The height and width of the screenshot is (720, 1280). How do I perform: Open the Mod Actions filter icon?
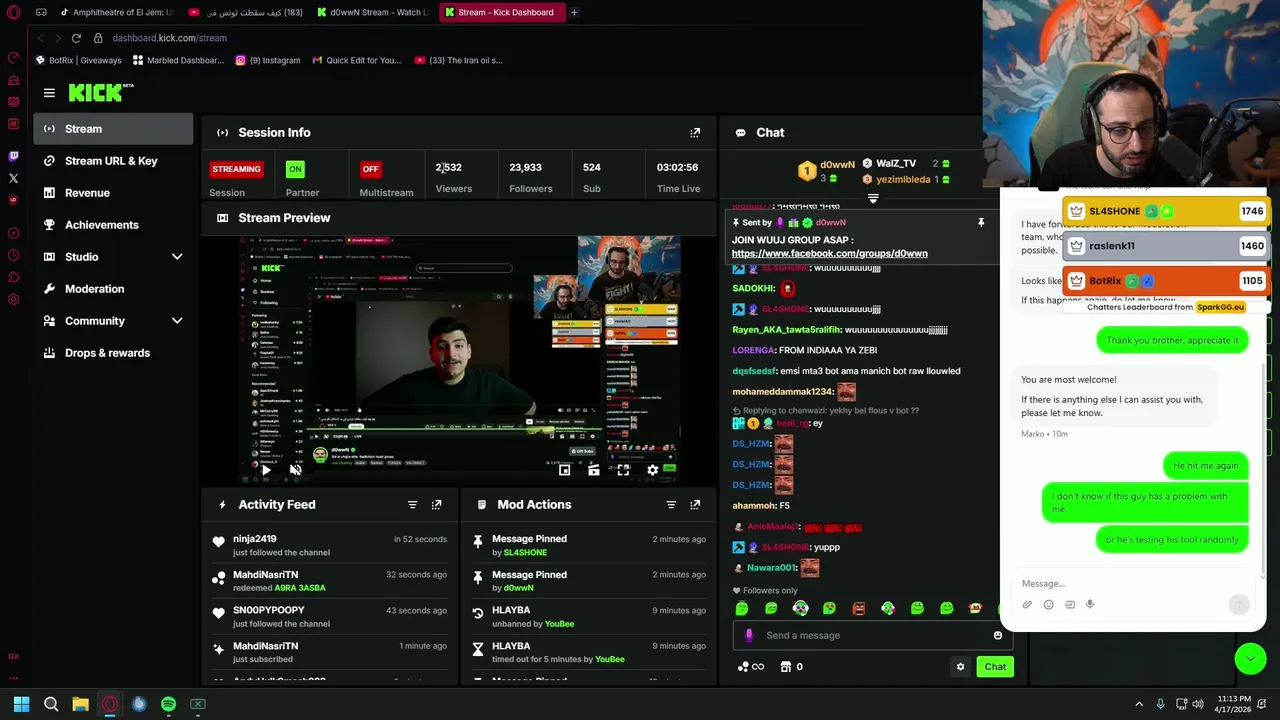671,505
